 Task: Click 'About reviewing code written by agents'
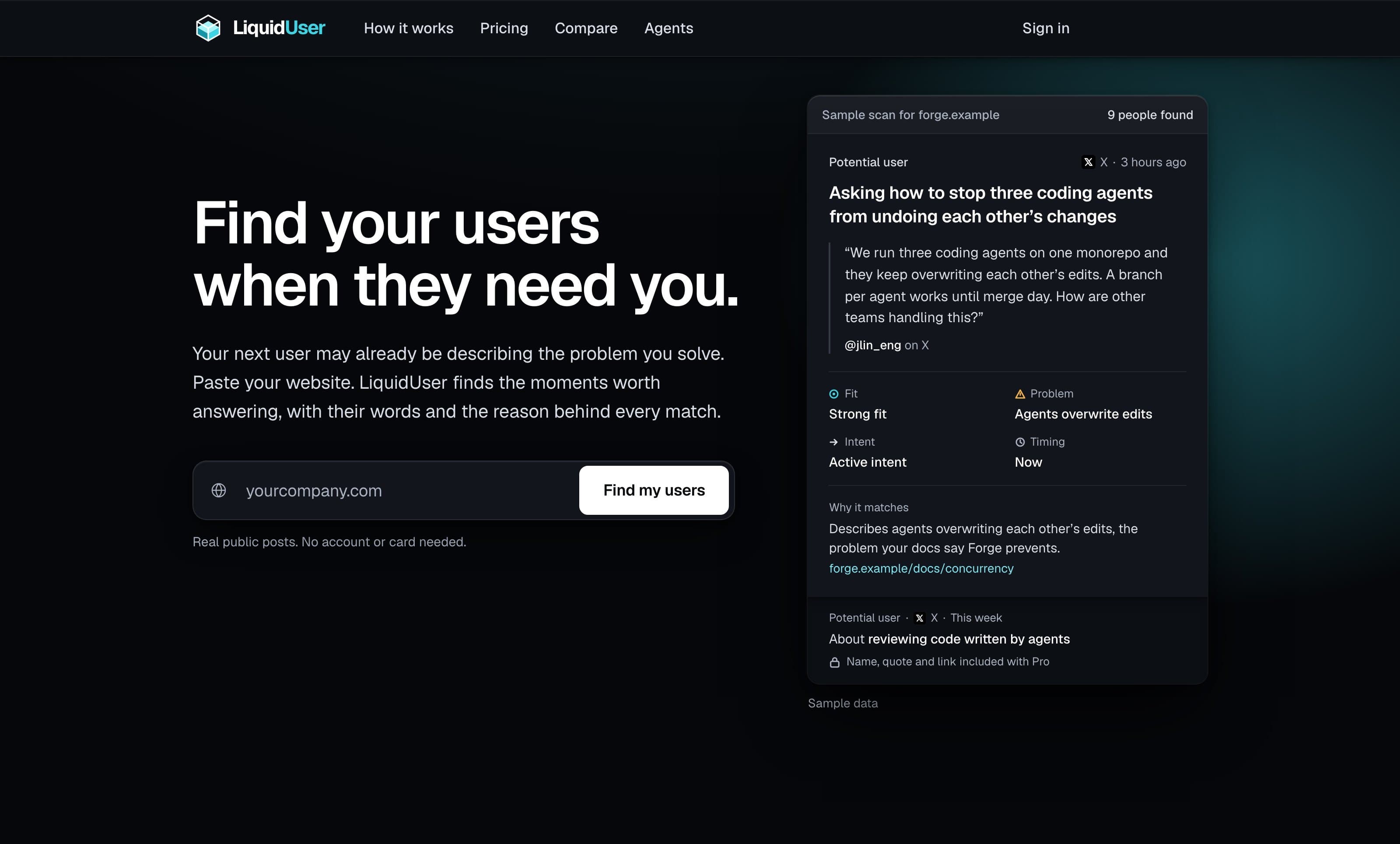(949, 640)
